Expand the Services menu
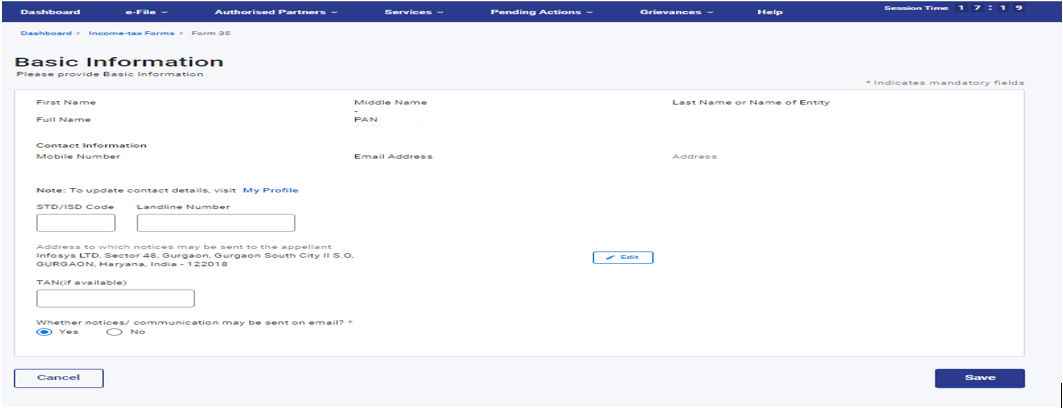 [x=414, y=12]
